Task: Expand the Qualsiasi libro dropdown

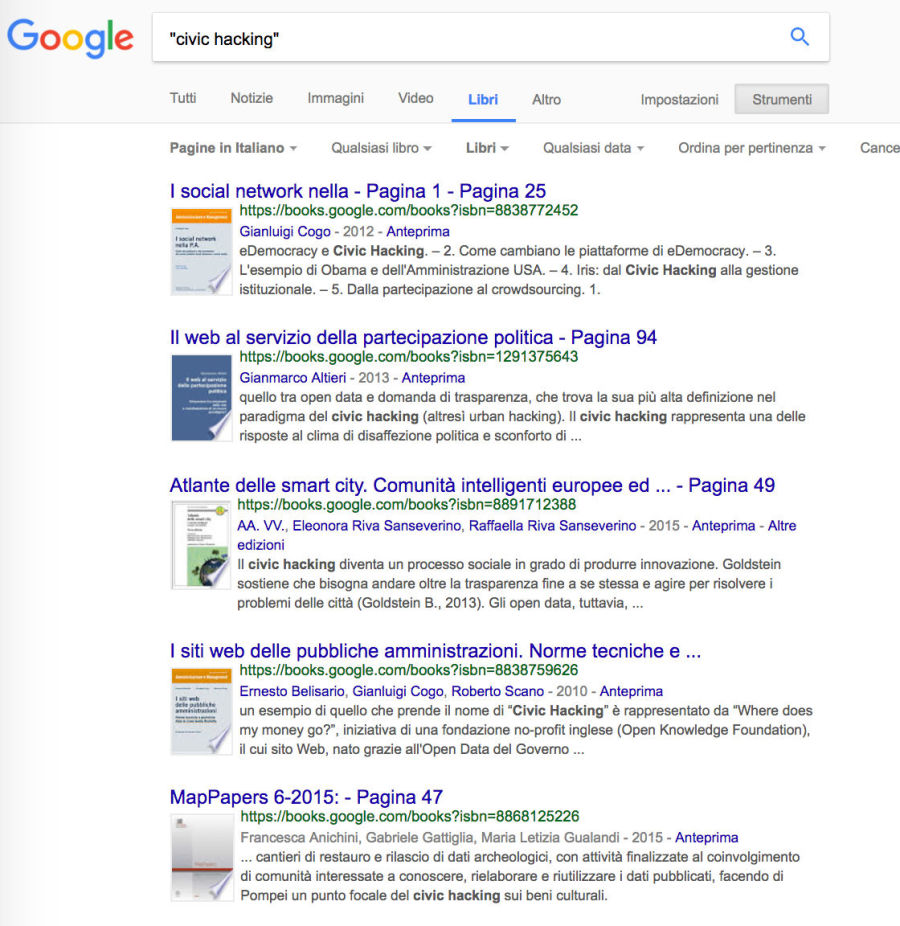Action: click(x=381, y=148)
